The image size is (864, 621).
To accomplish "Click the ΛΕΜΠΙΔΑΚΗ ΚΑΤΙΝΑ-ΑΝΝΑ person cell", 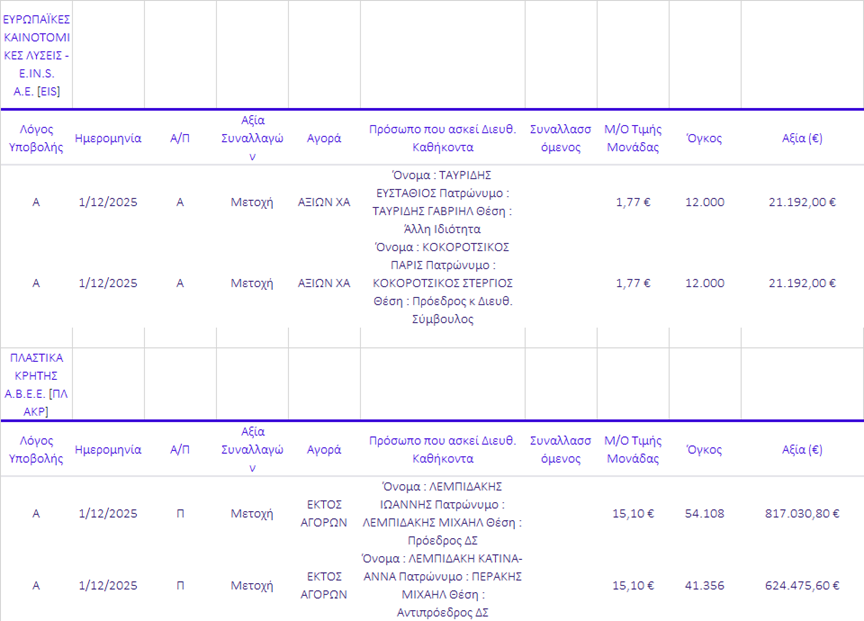I will point(442,586).
